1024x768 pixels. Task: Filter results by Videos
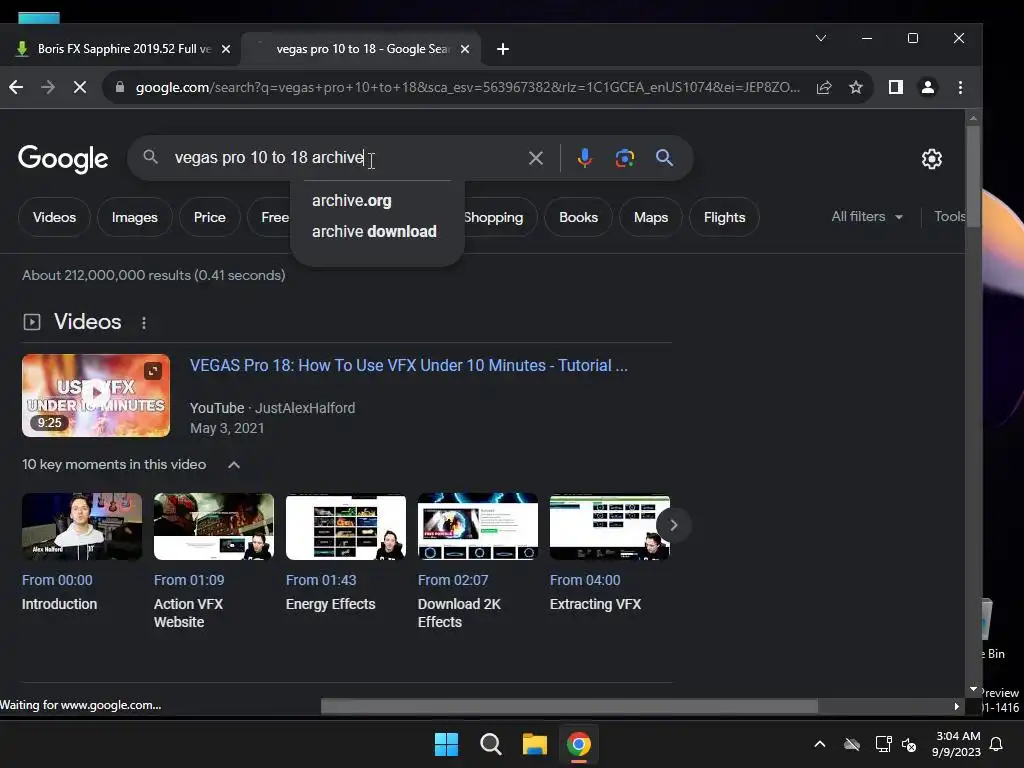(54, 217)
